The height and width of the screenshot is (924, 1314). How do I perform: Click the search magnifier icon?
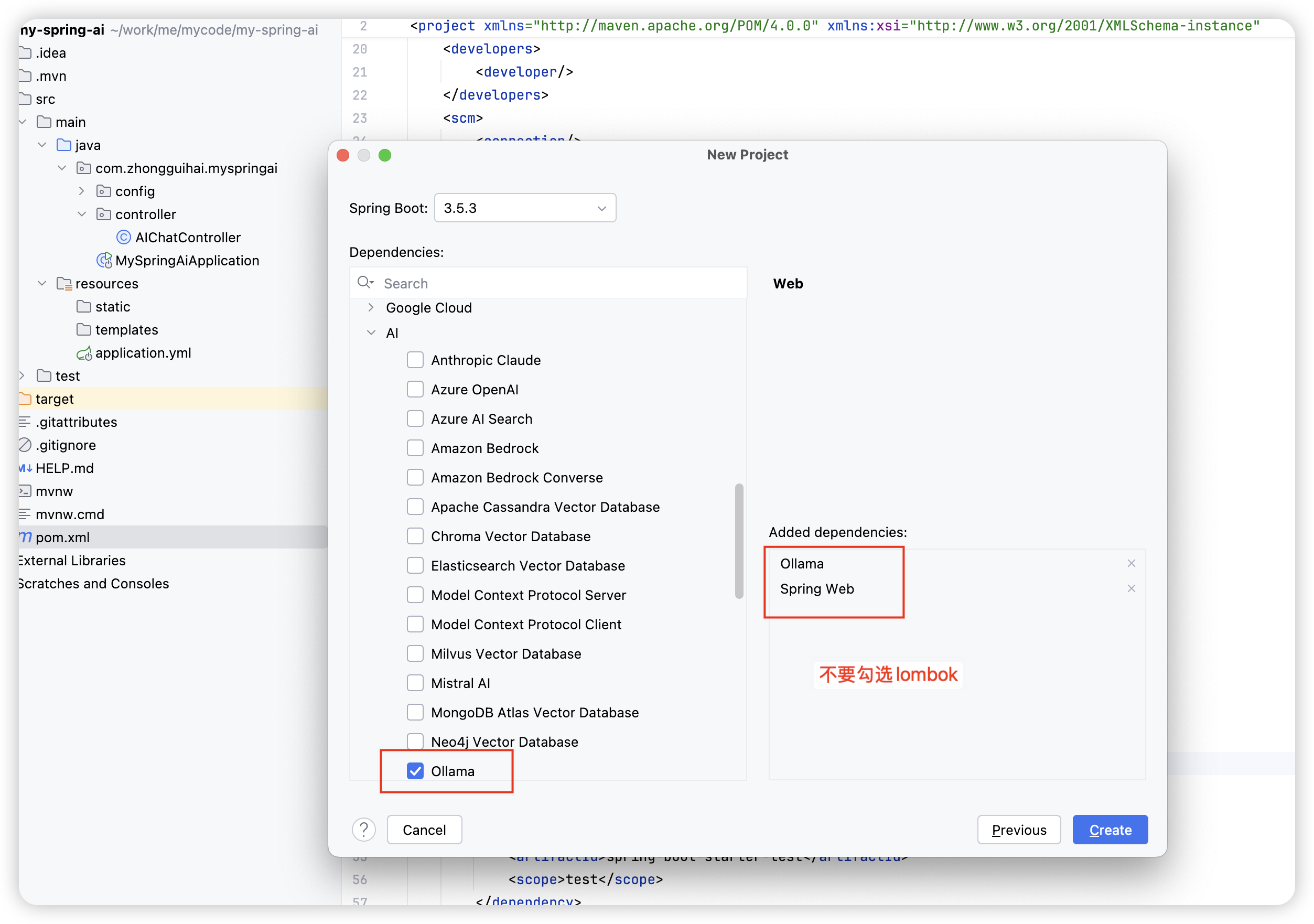tap(364, 283)
